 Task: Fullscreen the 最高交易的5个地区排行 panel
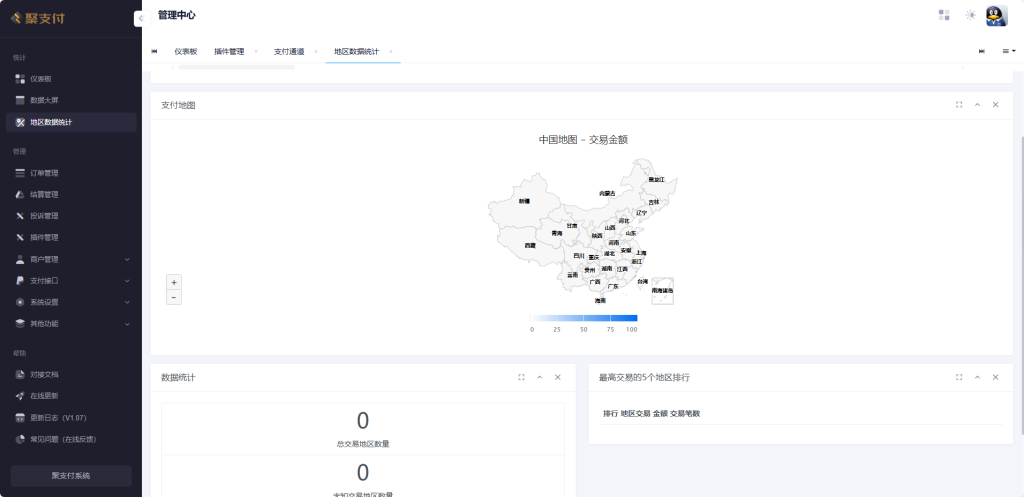pyautogui.click(x=959, y=377)
